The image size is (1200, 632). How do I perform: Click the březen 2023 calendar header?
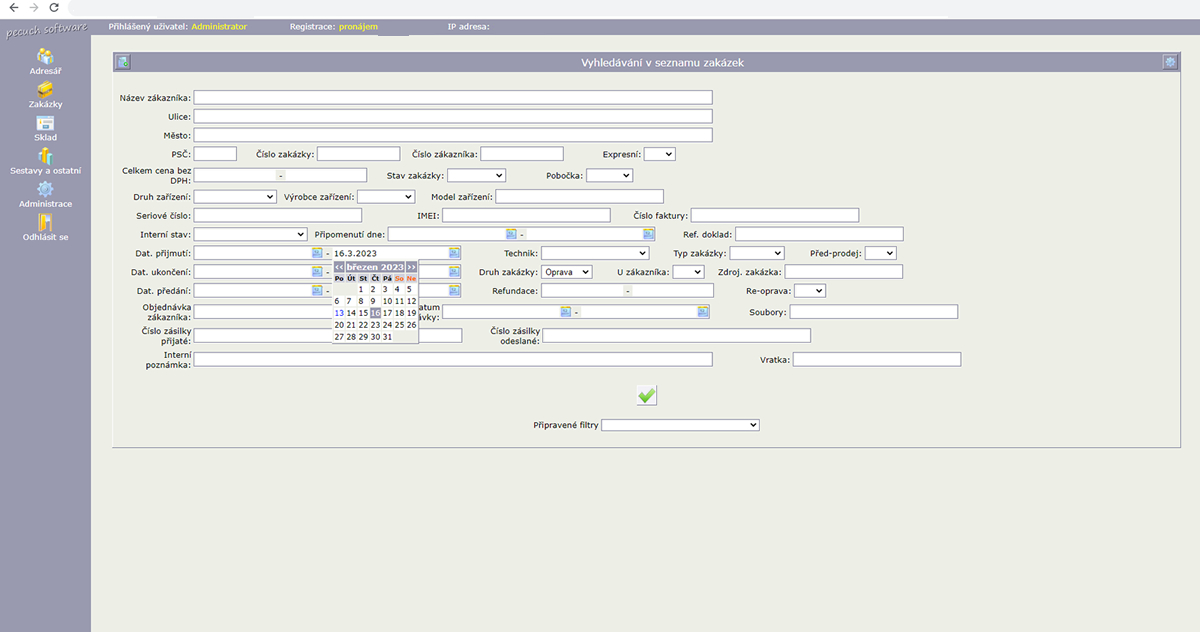[x=375, y=267]
